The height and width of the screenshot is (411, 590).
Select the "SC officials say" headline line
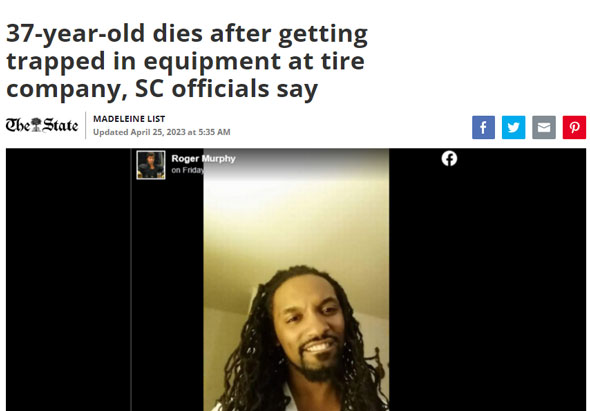point(162,89)
